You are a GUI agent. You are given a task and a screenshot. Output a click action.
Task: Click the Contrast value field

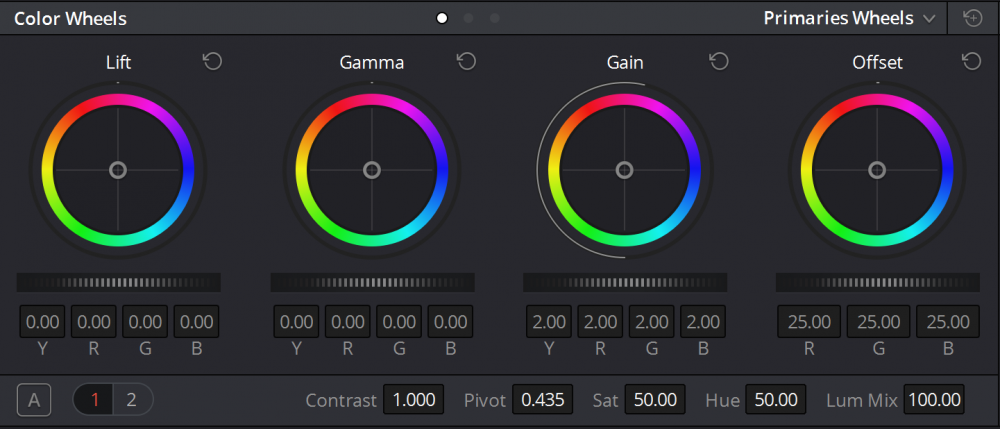413,400
